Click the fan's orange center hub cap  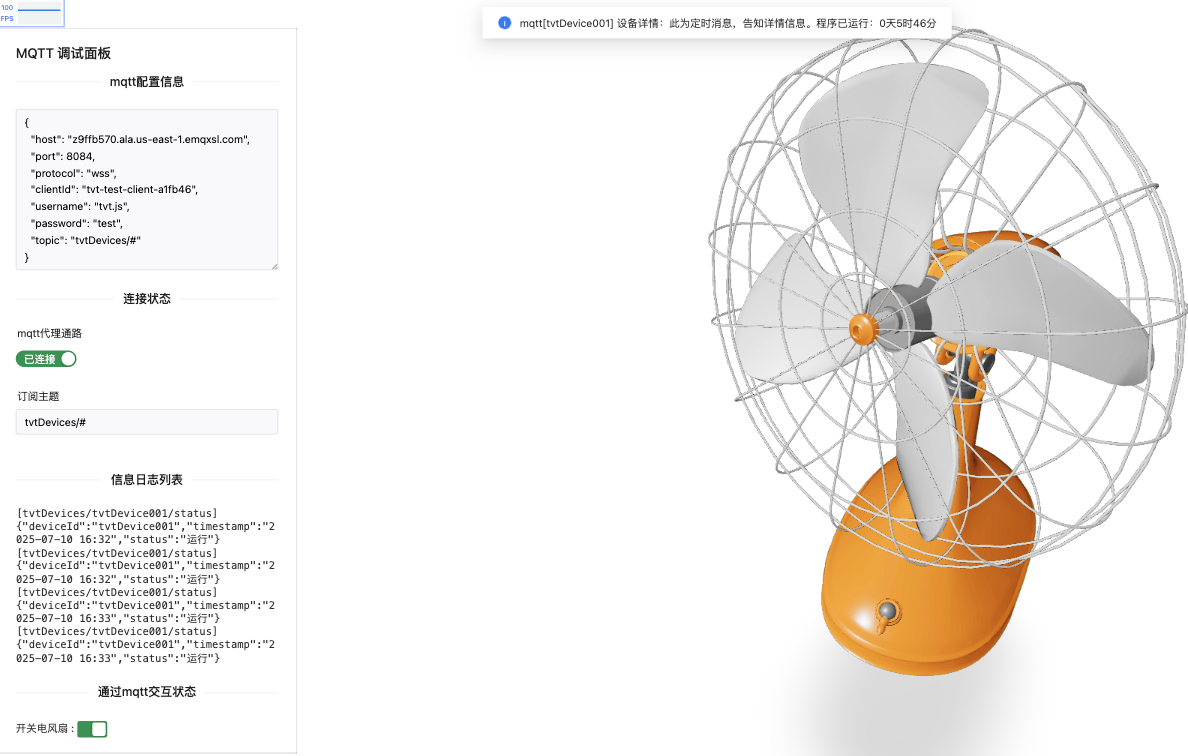point(861,326)
